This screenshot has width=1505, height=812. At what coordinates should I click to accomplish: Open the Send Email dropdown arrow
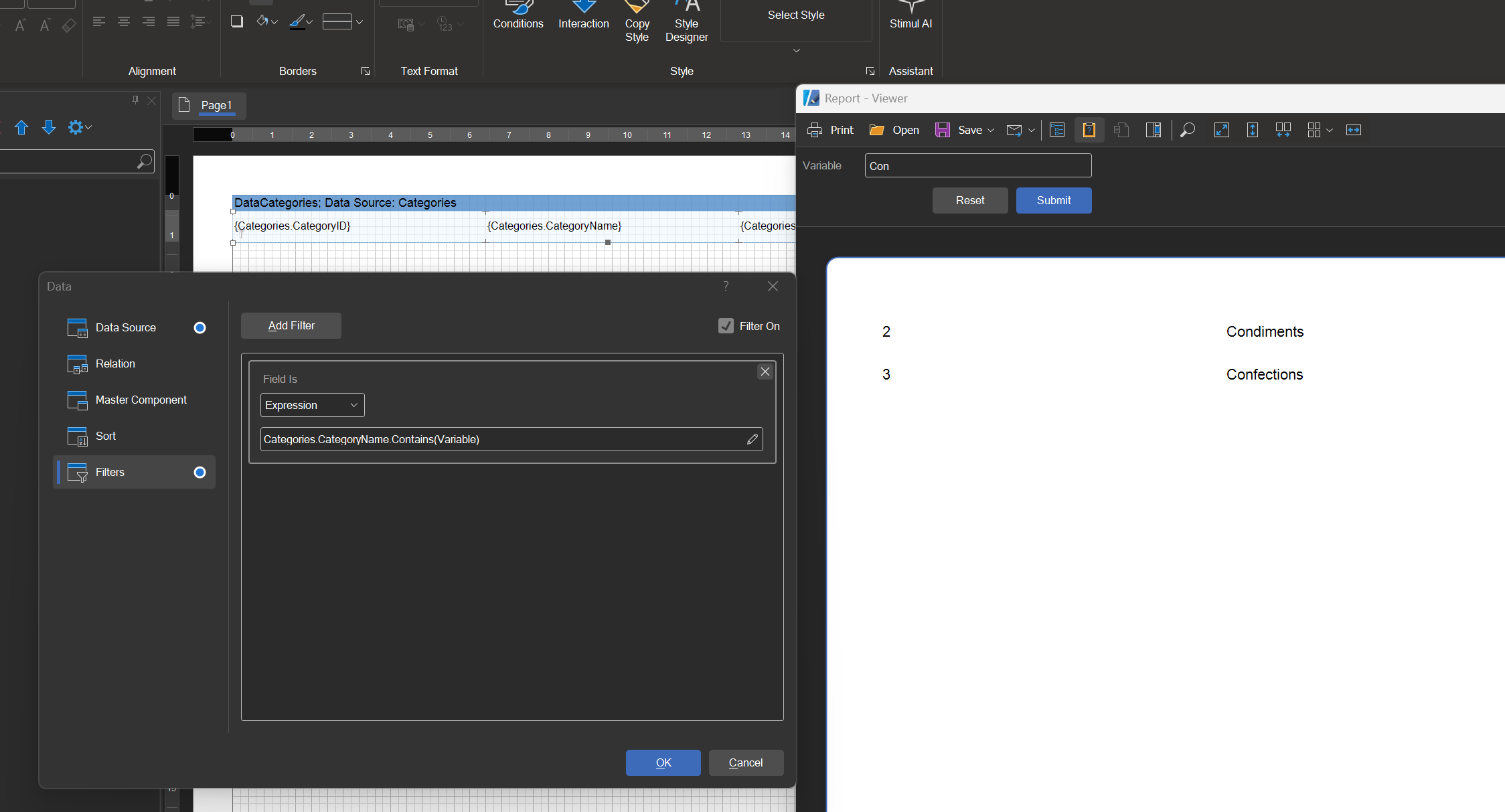1031,131
